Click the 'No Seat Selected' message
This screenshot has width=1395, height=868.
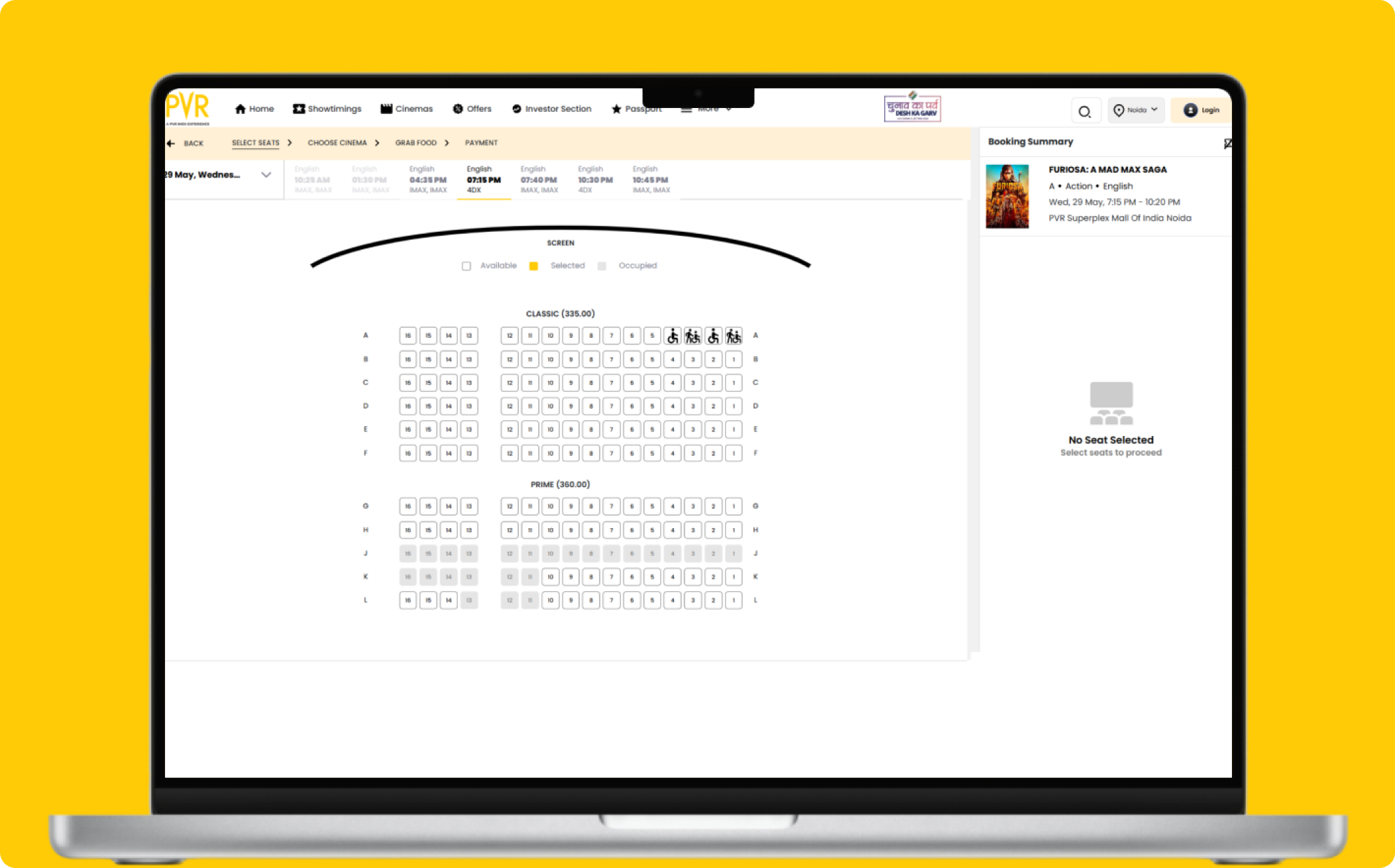tap(1111, 440)
